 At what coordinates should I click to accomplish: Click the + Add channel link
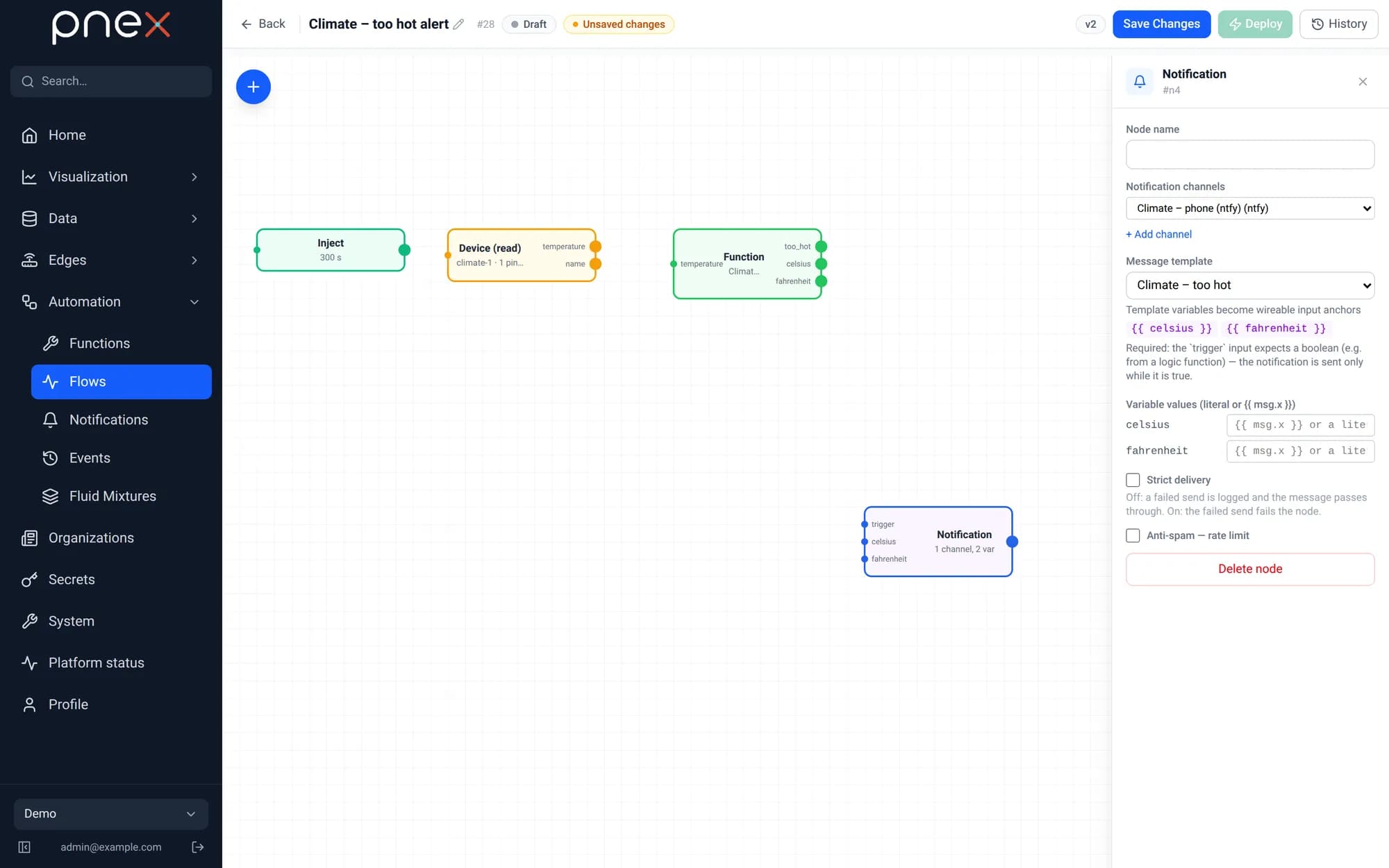pyautogui.click(x=1158, y=235)
